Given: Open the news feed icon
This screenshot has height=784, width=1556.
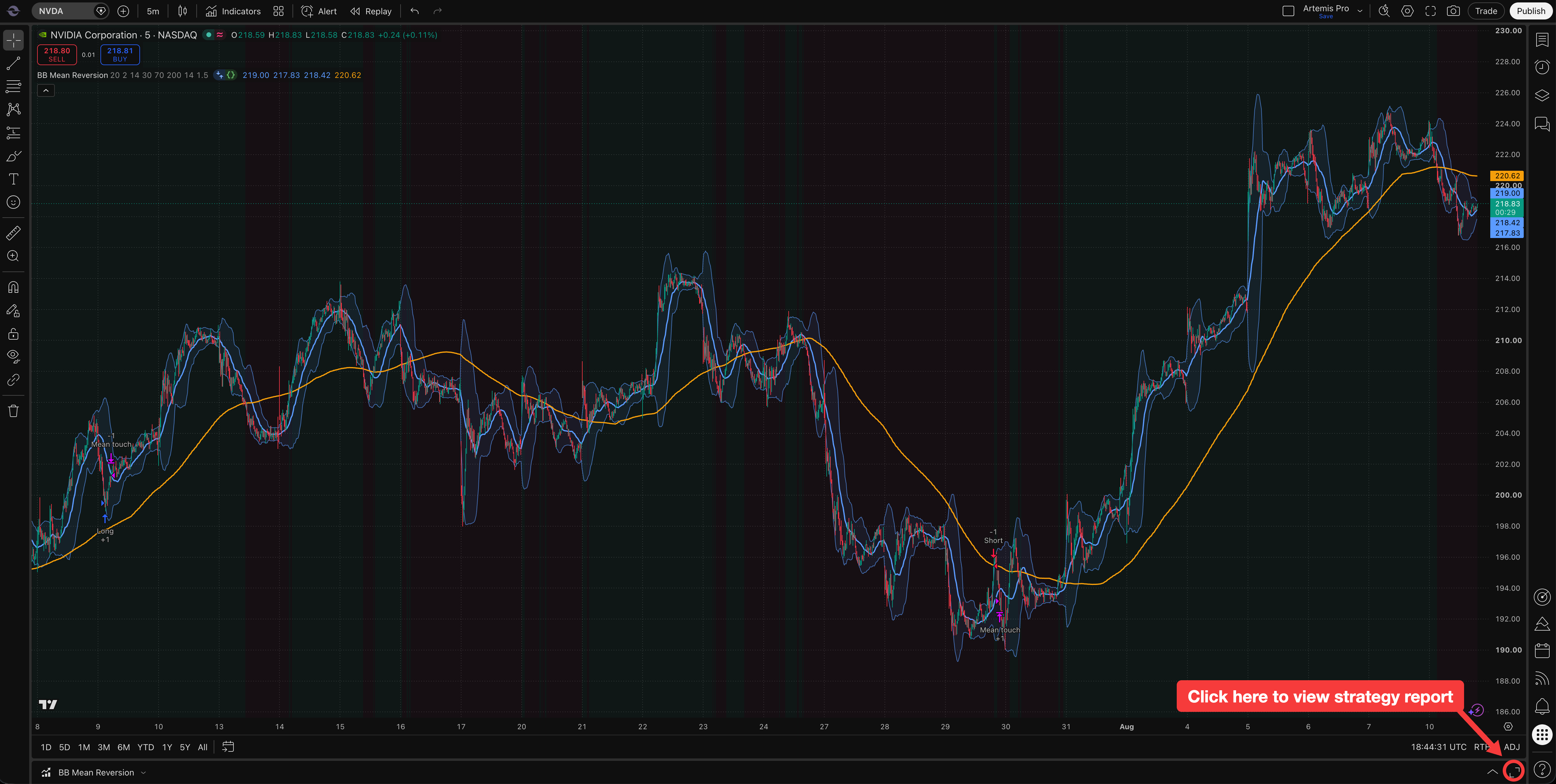Looking at the screenshot, I should (1542, 679).
